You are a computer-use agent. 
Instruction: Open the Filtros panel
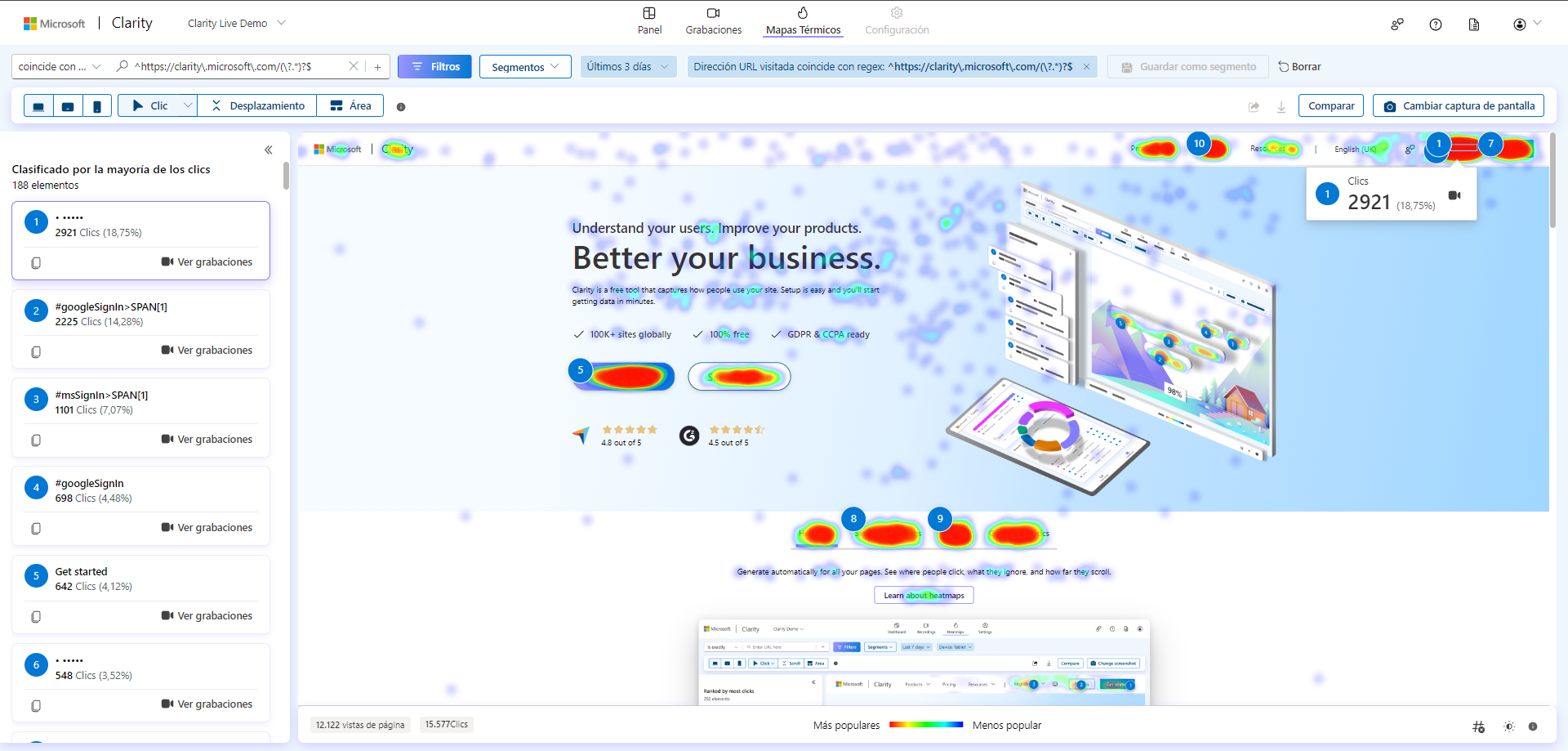click(434, 67)
